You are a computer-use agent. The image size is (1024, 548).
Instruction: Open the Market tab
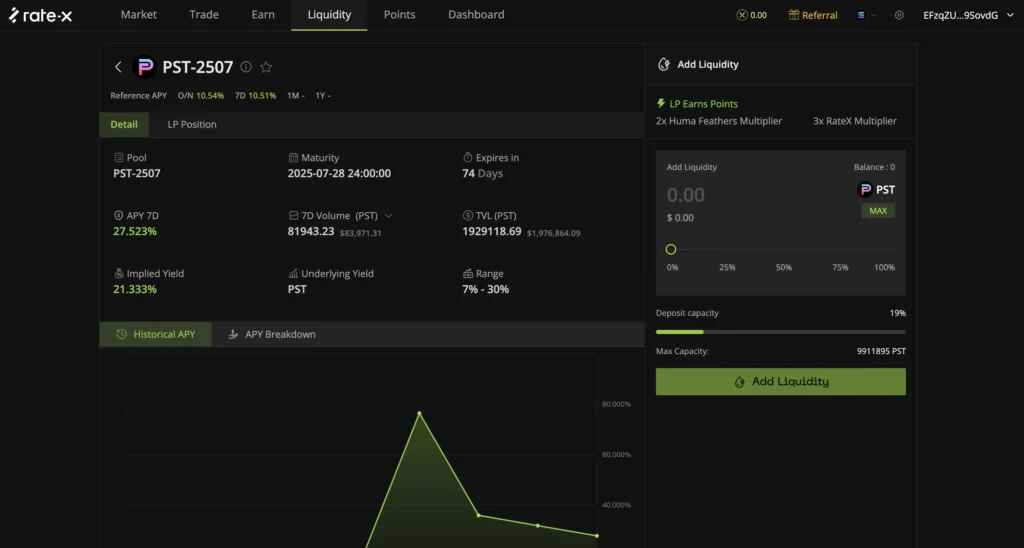[x=138, y=14]
